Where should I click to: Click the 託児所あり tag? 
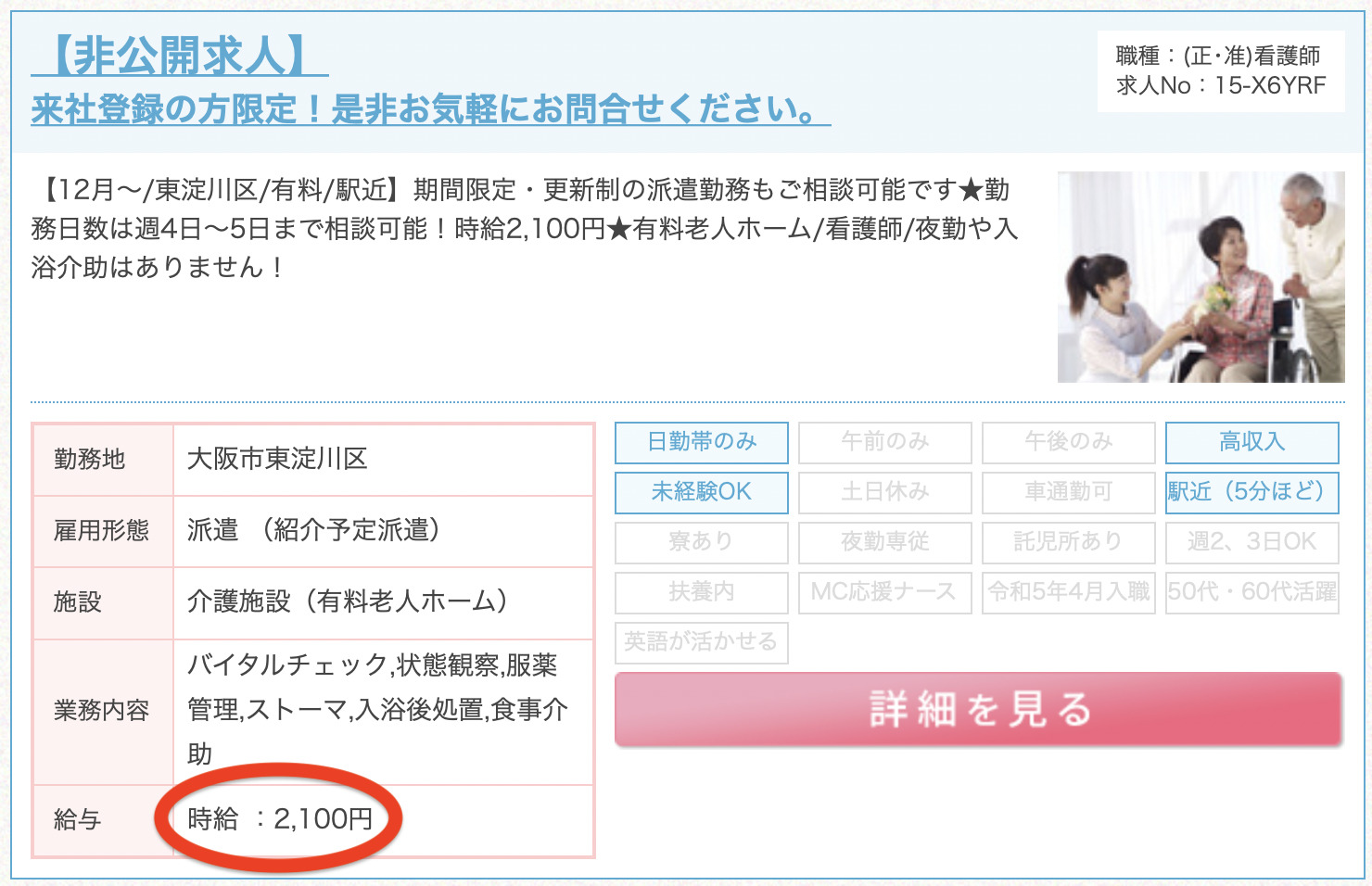1069,542
